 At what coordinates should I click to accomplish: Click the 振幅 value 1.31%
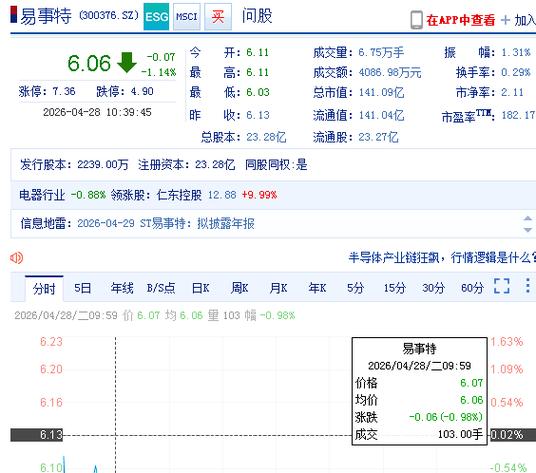(x=516, y=52)
